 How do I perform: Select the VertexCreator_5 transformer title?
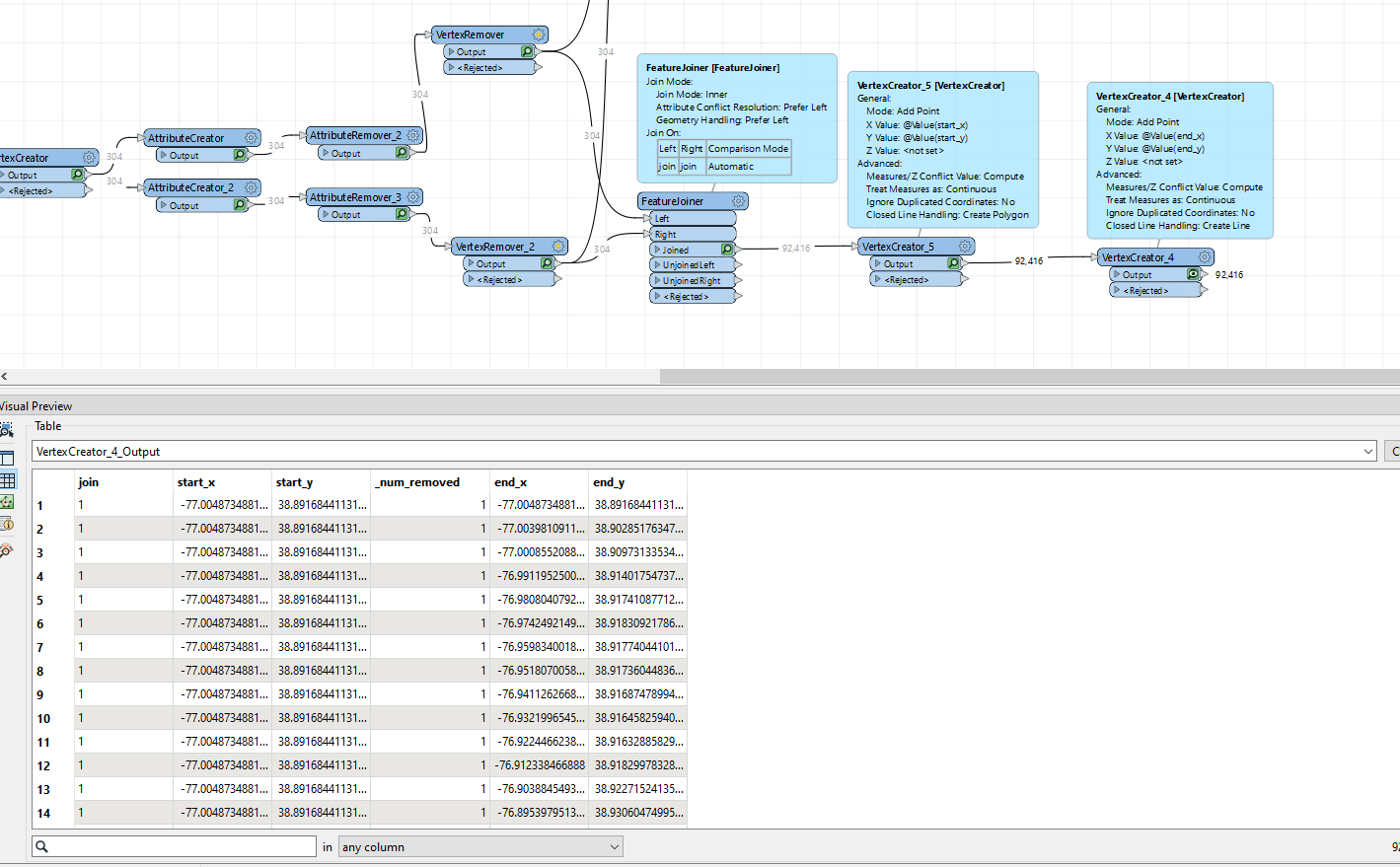click(x=898, y=247)
